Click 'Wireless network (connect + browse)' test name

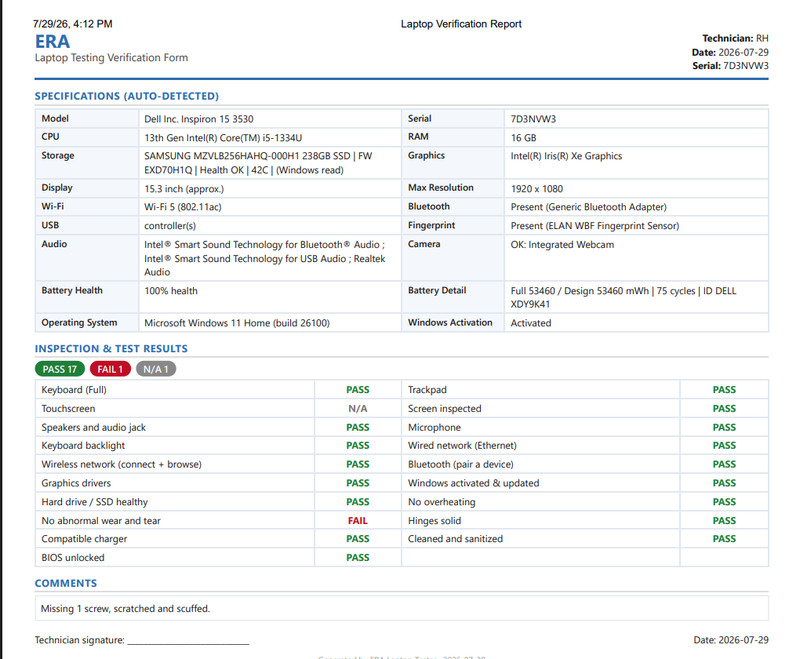121,464
